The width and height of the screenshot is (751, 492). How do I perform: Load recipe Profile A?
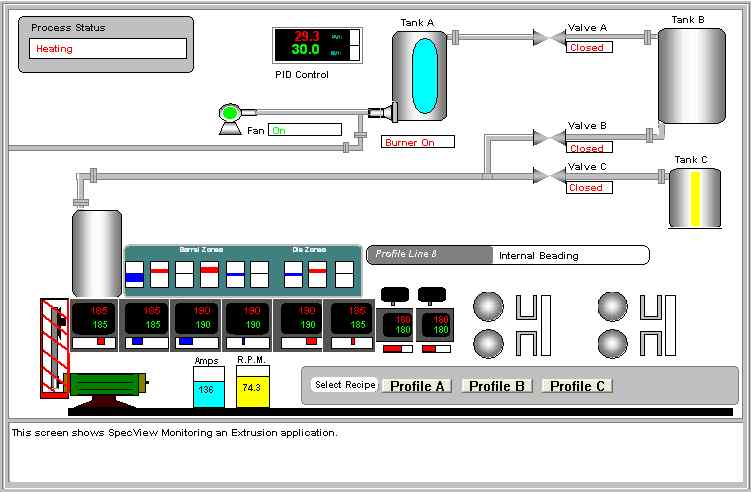pyautogui.click(x=417, y=386)
